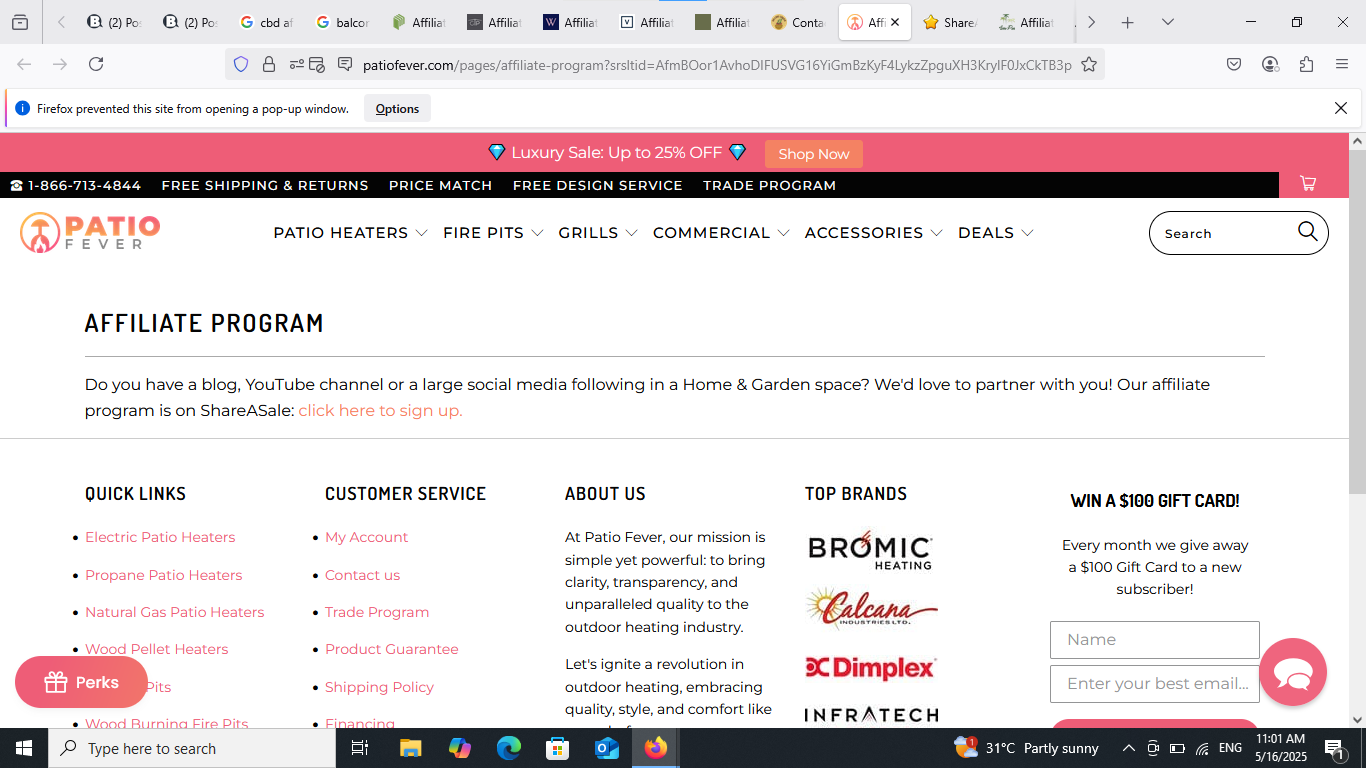1366x768 pixels.
Task: Click the Bromic Heating brand logo
Action: pos(871,550)
